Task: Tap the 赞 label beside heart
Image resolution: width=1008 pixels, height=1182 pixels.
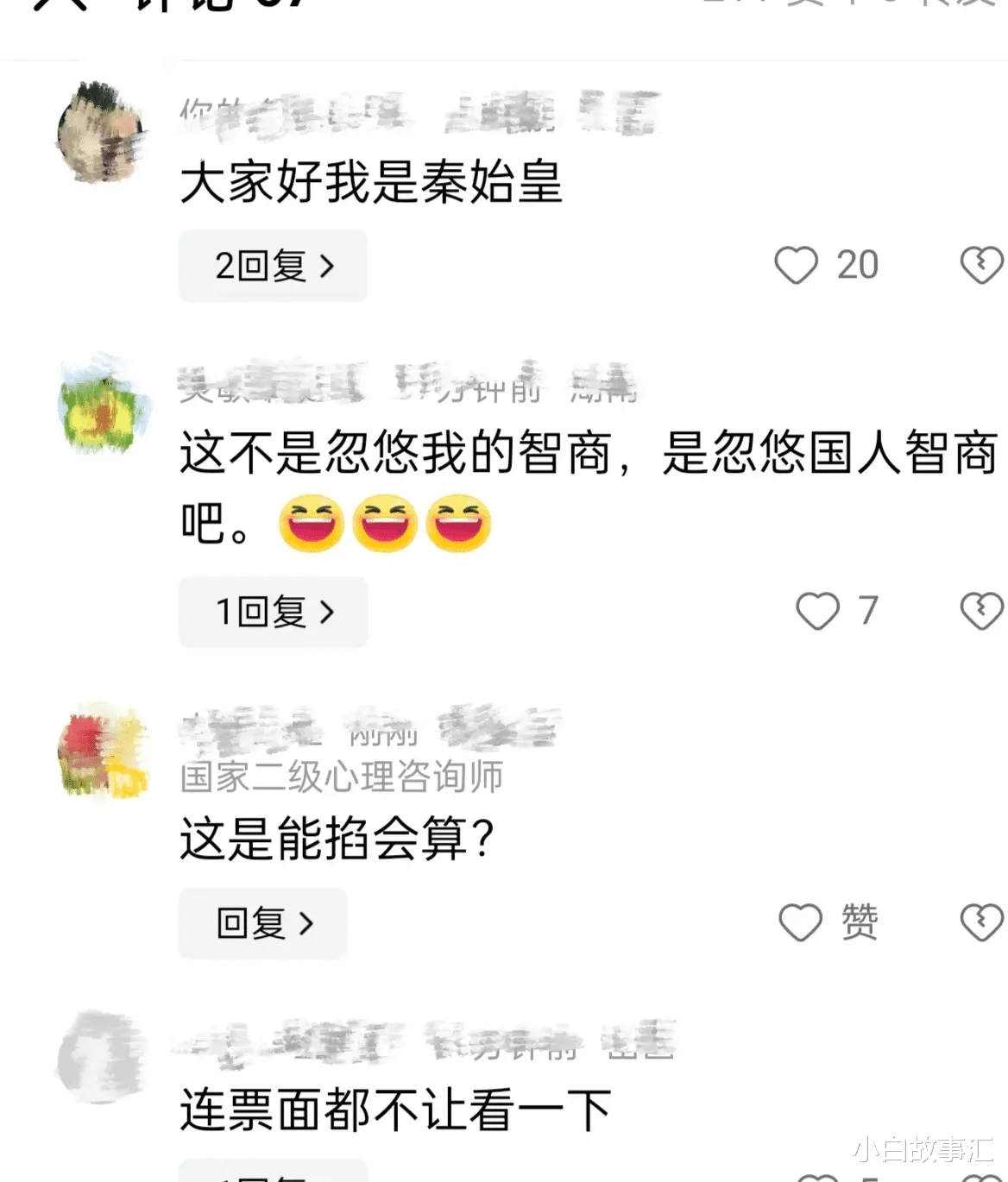Action: pyautogui.click(x=860, y=921)
